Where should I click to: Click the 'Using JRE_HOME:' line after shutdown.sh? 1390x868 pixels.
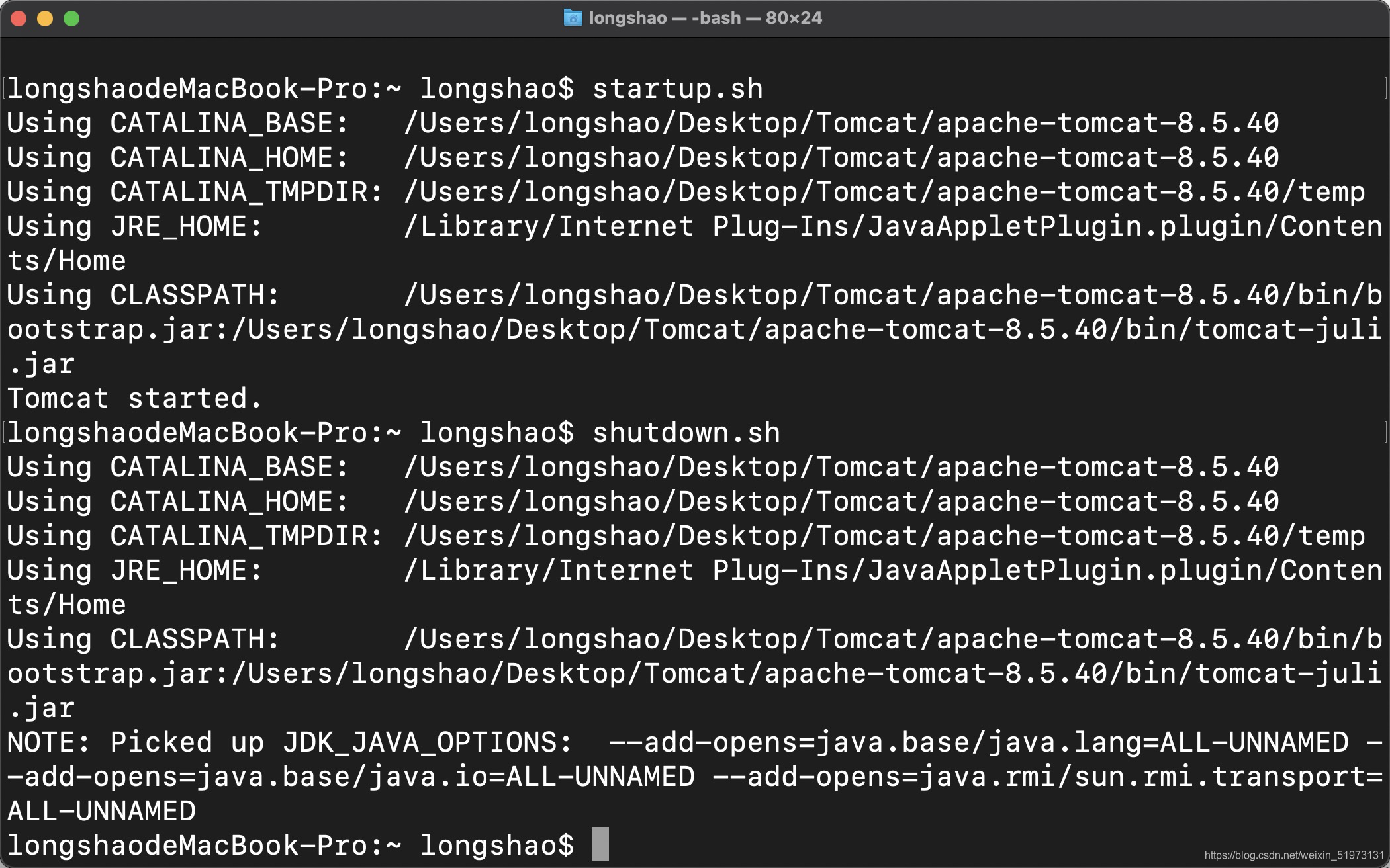pyautogui.click(x=694, y=571)
